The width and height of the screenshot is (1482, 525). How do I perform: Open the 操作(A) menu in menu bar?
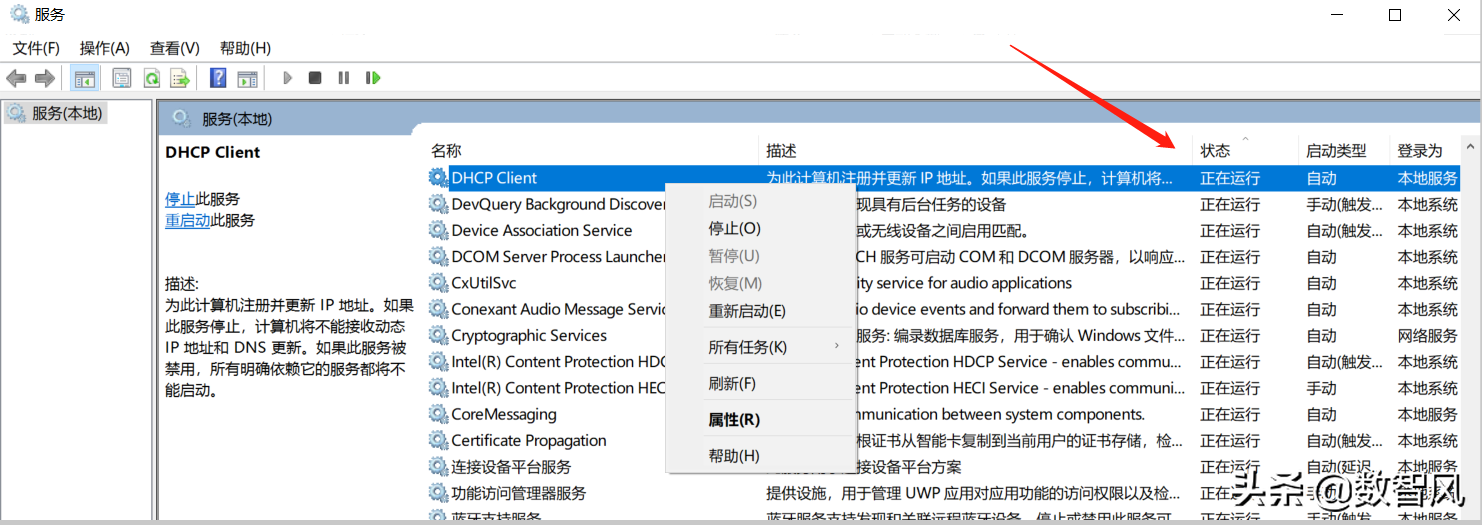point(104,48)
